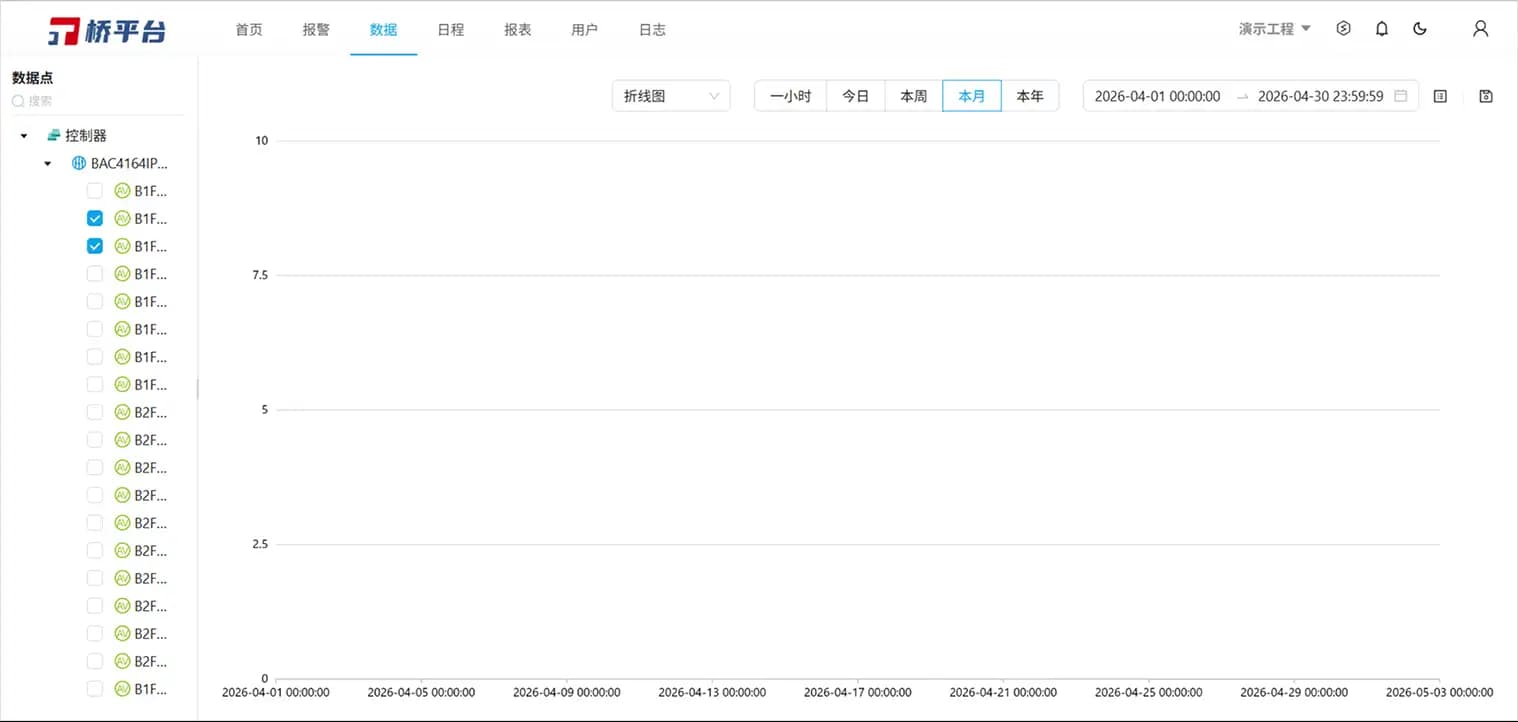Click the hexagon settings icon
The height and width of the screenshot is (722, 1518).
click(x=1344, y=29)
